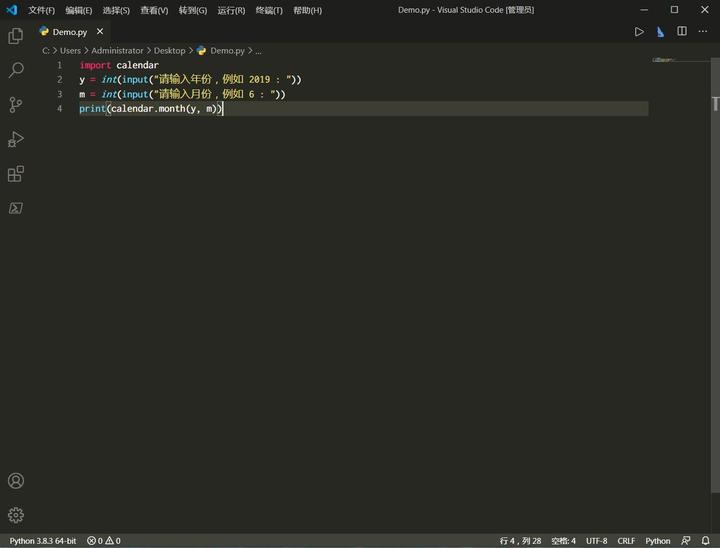Open the 转到(G) menu

(x=193, y=10)
